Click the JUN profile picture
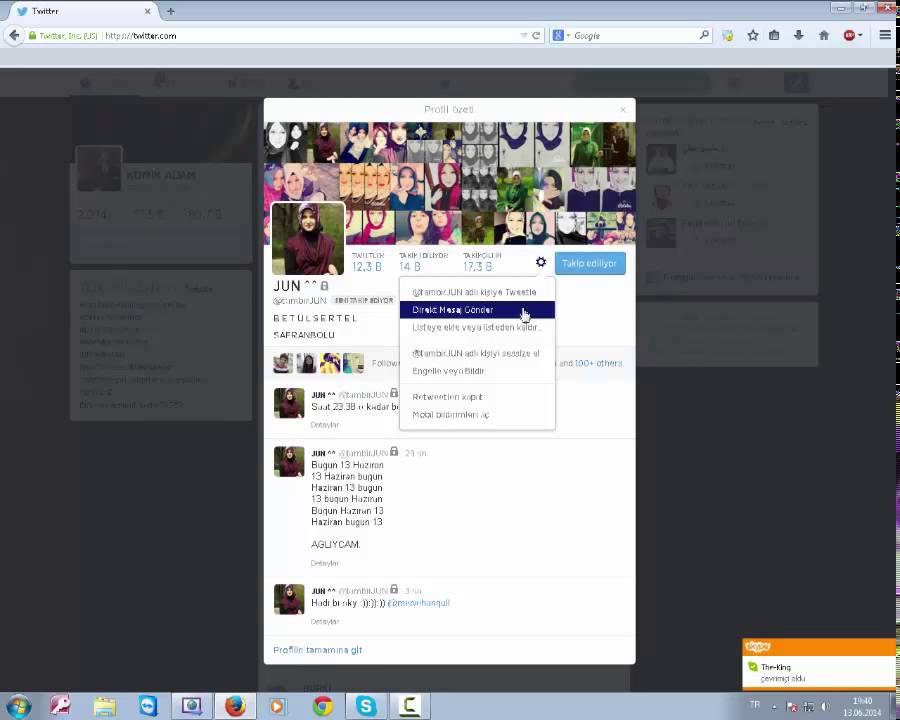This screenshot has height=720, width=900. [x=308, y=238]
